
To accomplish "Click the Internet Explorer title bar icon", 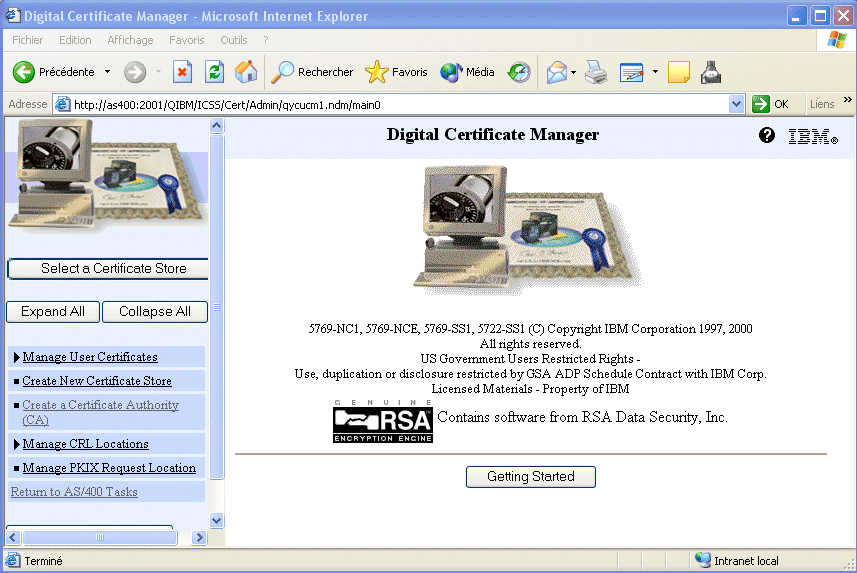I will (12, 15).
